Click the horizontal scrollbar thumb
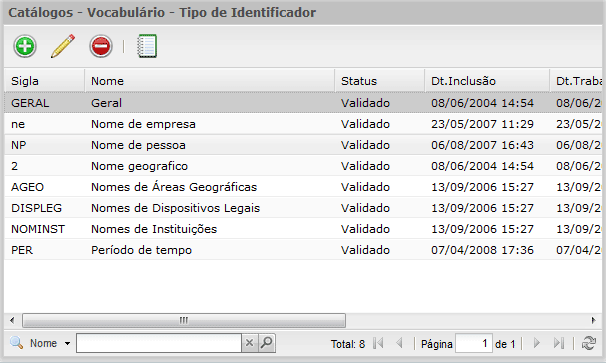Viewport: 606px width, 363px height. [x=184, y=320]
